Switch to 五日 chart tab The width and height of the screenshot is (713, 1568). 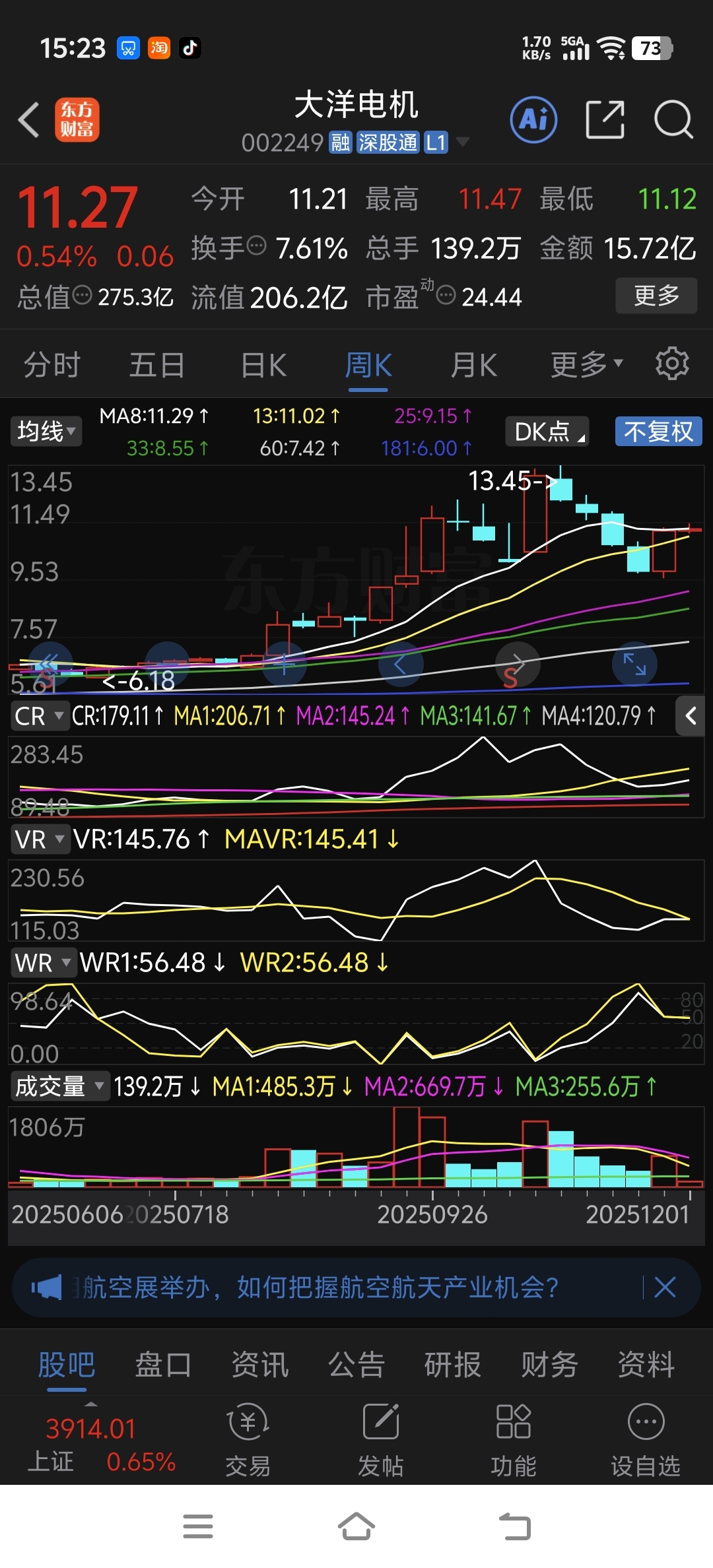[157, 365]
